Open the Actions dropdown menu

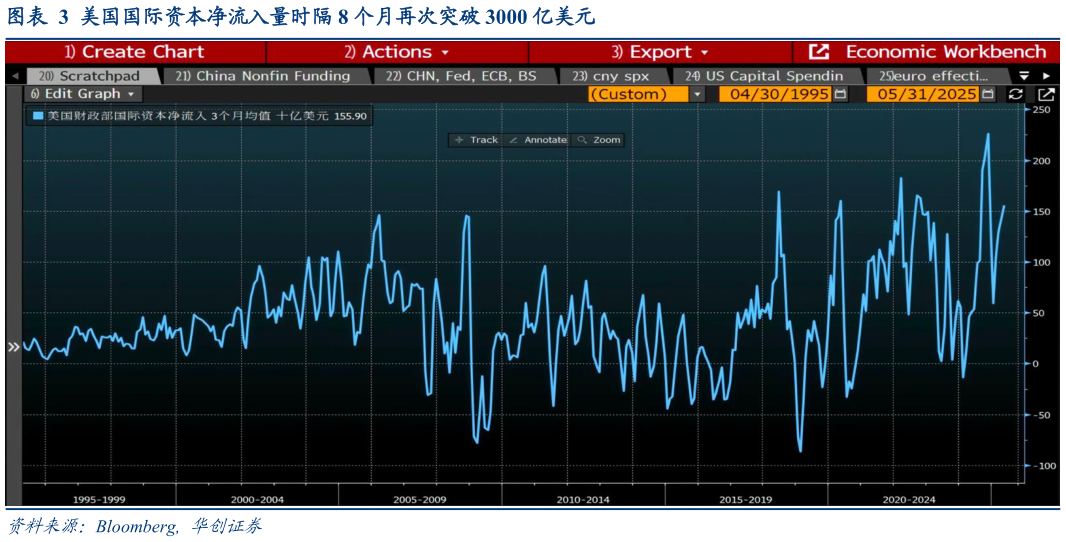(x=396, y=52)
